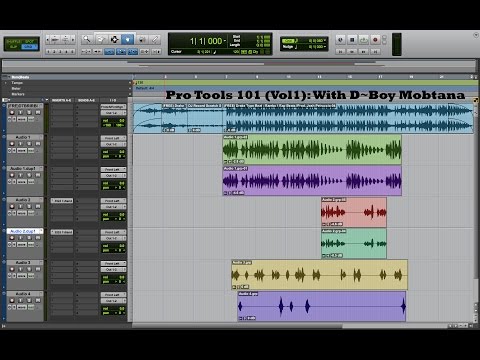Image resolution: width=480 pixels, height=360 pixels.
Task: Adjust the Audio 3 pan field
Action: click(114, 281)
